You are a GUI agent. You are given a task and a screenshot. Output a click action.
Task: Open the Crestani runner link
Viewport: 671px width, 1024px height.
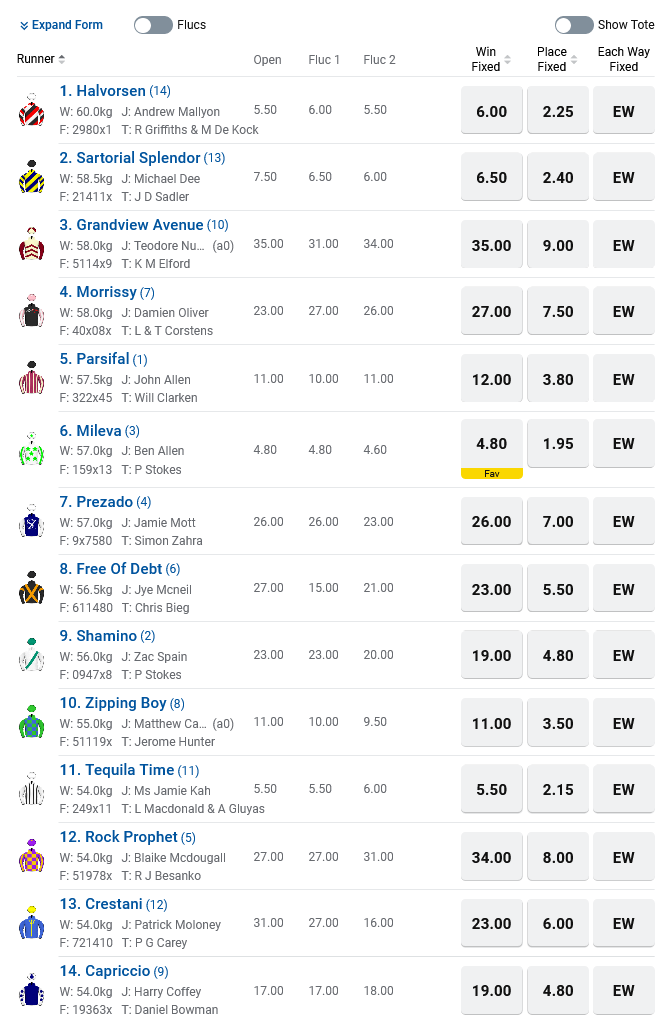point(113,904)
